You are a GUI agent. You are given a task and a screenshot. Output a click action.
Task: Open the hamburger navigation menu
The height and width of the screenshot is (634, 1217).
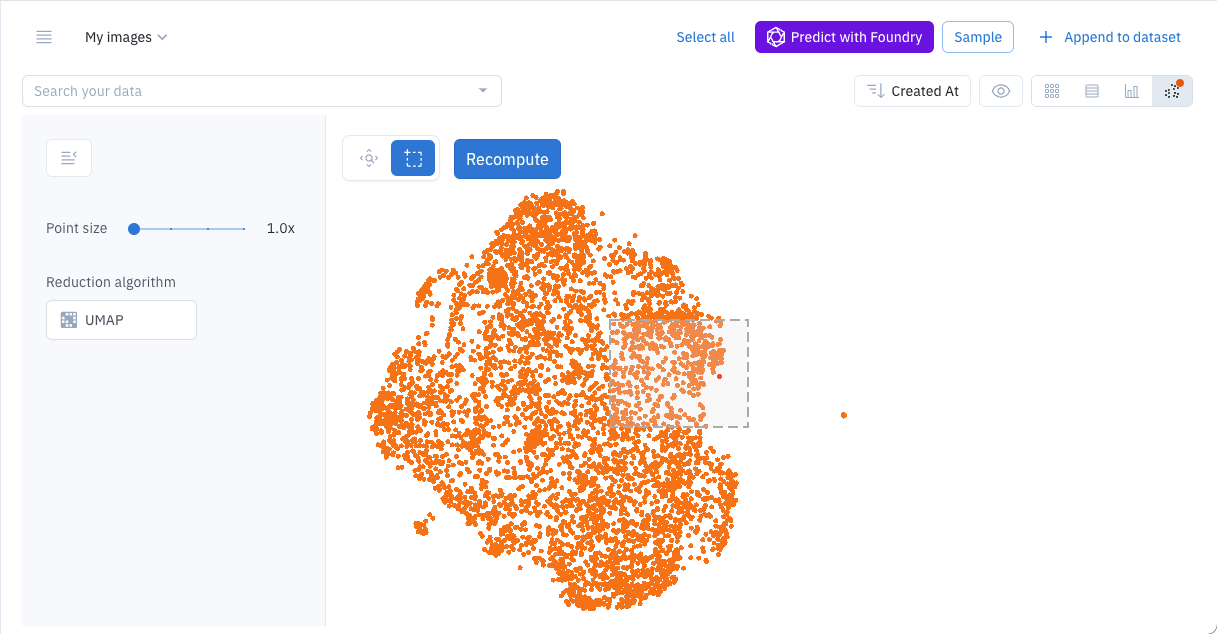click(44, 37)
